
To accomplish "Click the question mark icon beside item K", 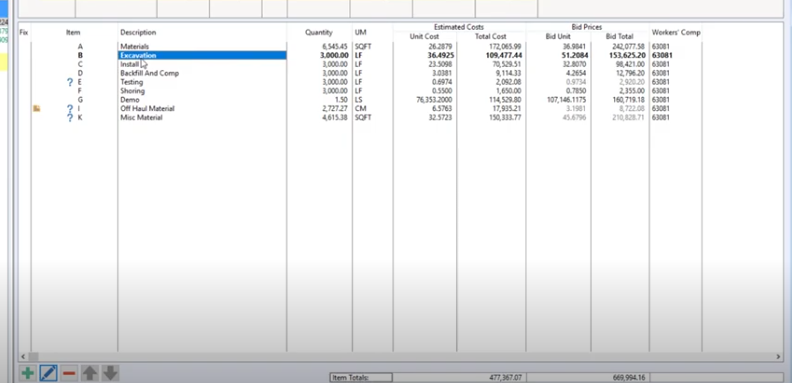I will click(70, 118).
